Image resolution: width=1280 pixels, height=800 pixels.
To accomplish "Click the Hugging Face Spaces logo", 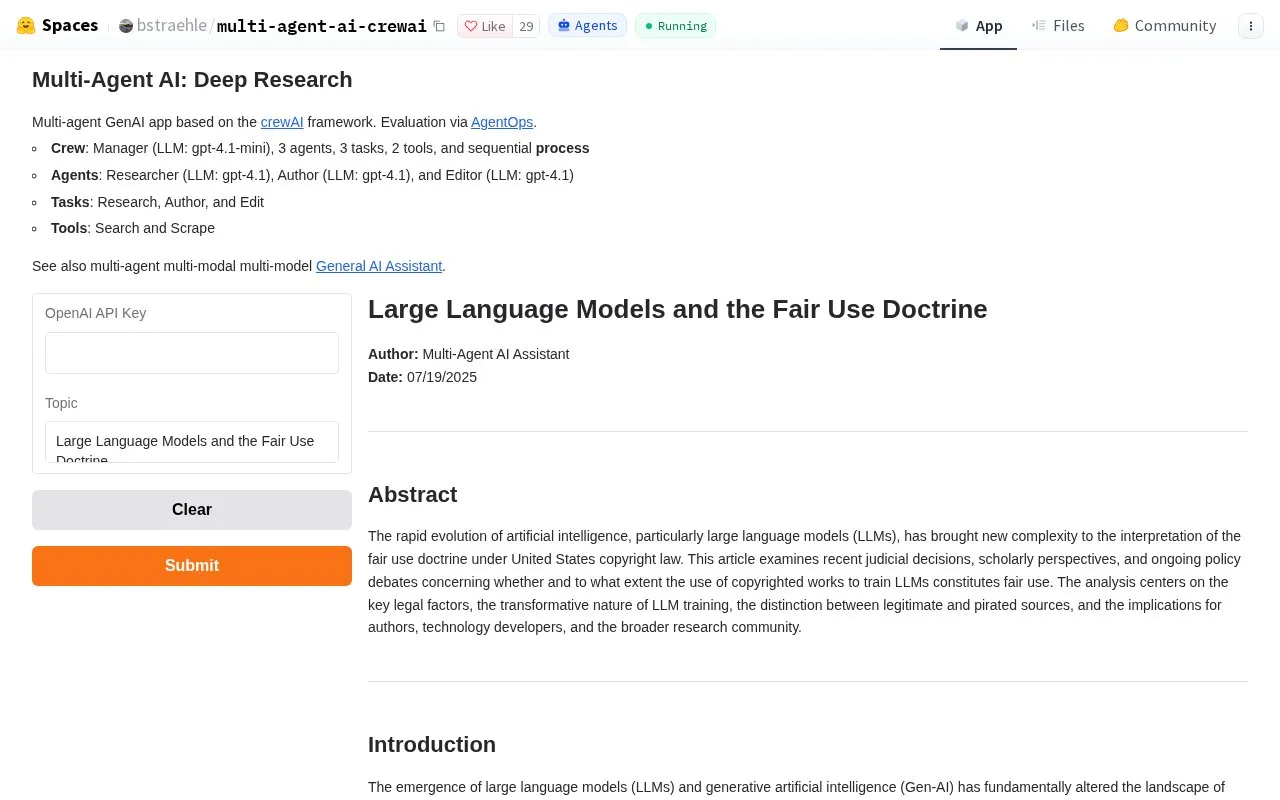I will (26, 25).
